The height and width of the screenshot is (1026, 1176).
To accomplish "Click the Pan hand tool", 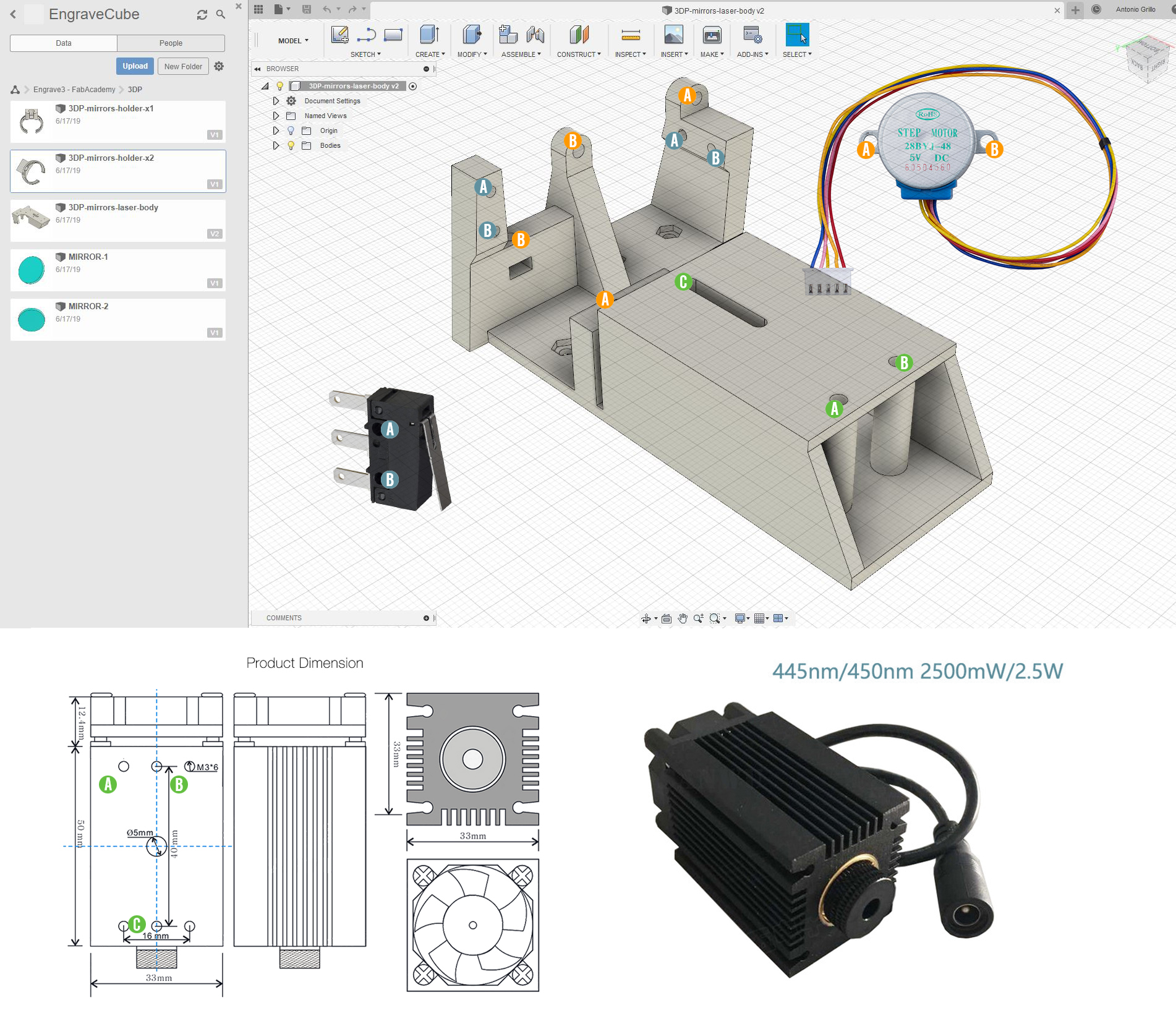I will pyautogui.click(x=683, y=618).
